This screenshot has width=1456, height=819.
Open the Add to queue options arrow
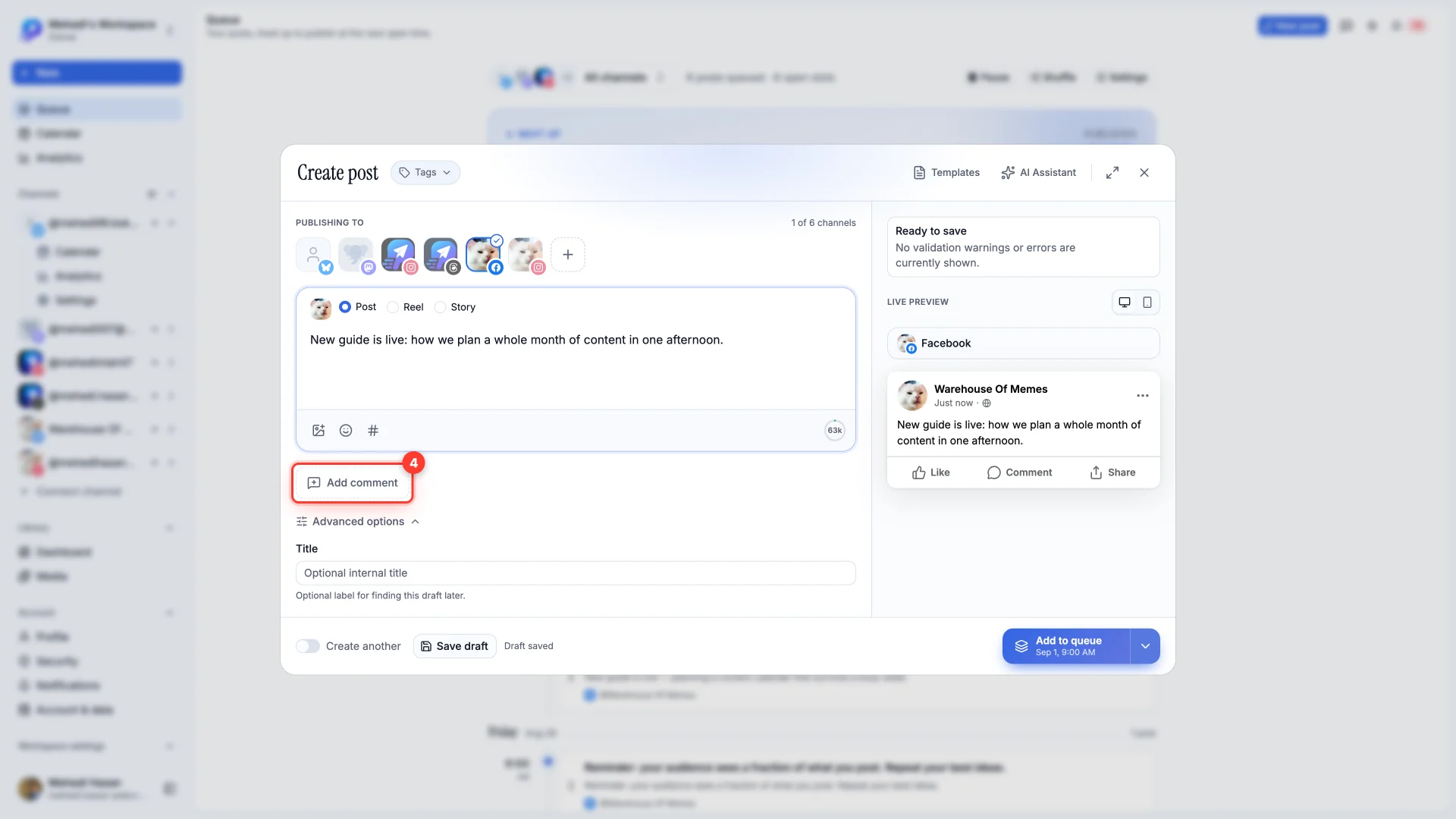click(1145, 646)
